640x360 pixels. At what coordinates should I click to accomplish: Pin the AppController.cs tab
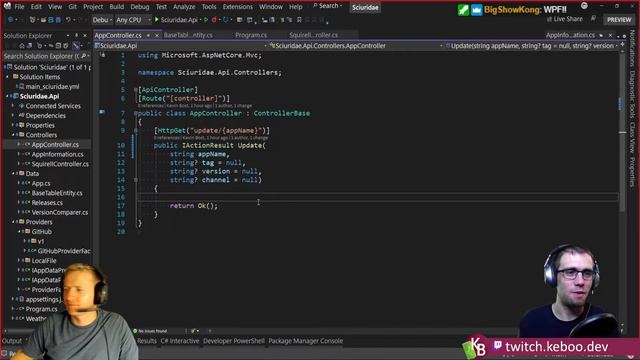148,36
